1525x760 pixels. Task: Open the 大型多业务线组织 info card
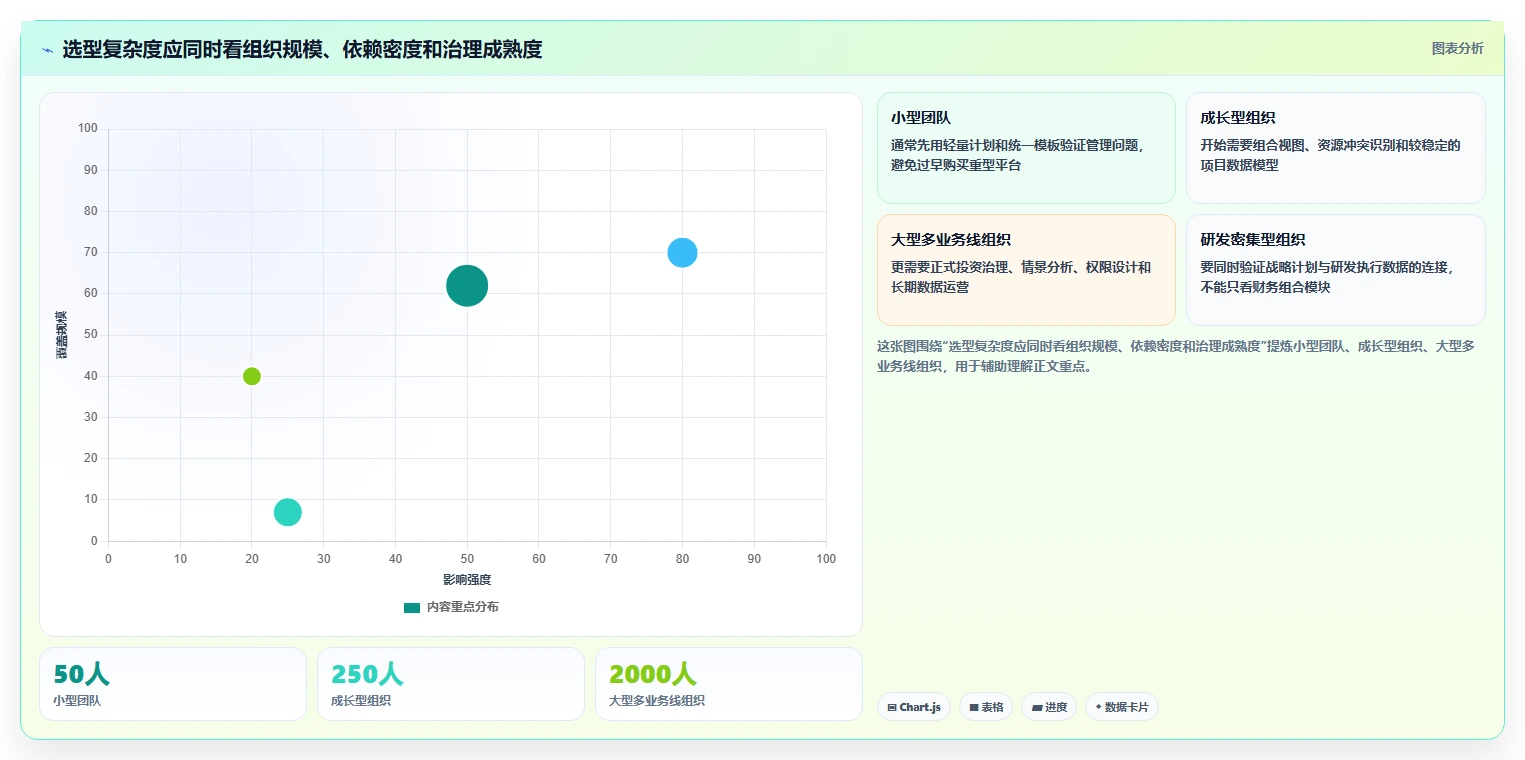[1026, 270]
